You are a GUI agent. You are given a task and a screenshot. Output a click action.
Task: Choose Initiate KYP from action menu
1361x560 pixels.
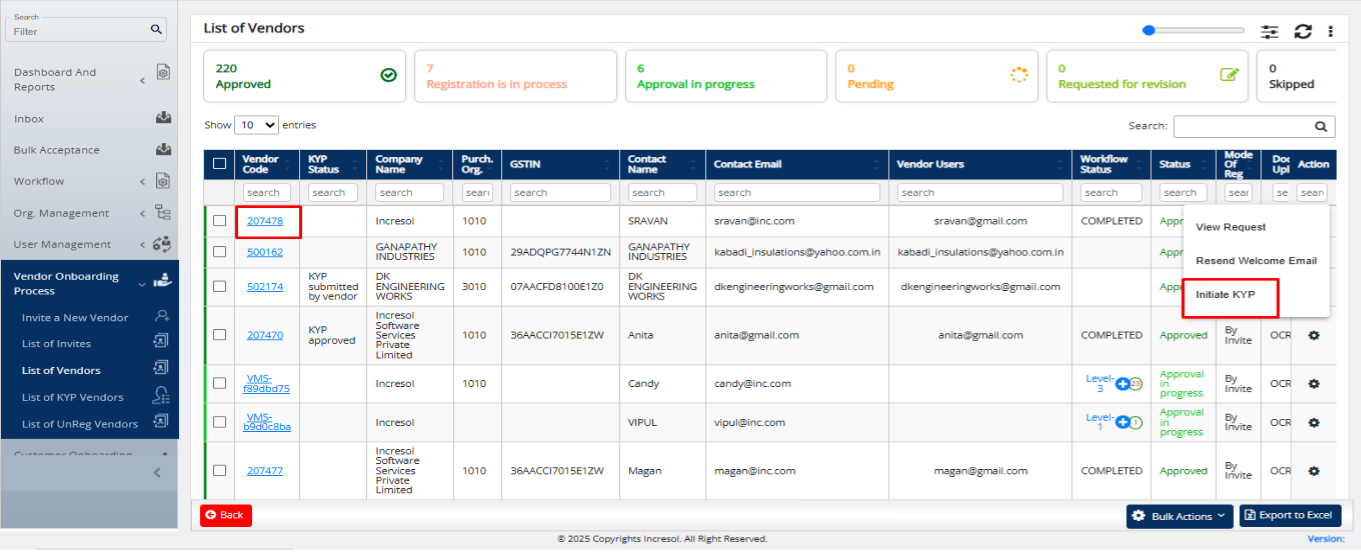coord(1225,295)
